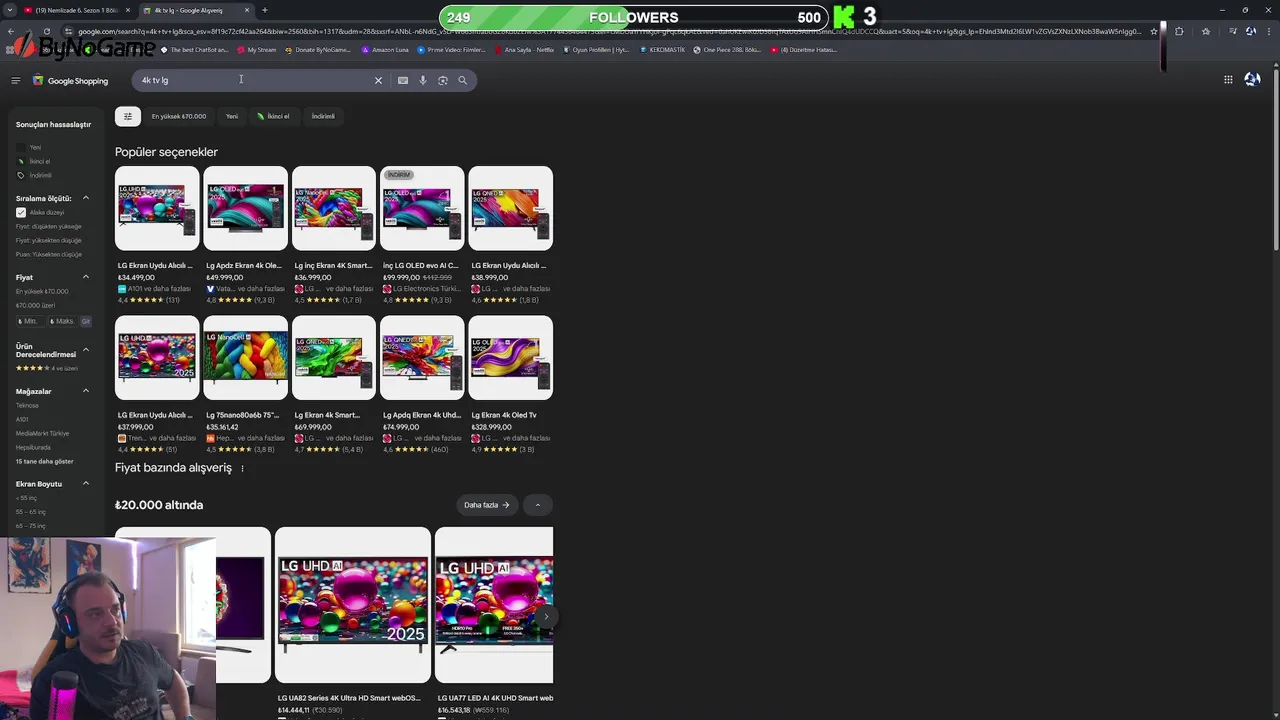Viewport: 1280px width, 720px height.
Task: Filter by Teknosa store
Action: point(27,405)
